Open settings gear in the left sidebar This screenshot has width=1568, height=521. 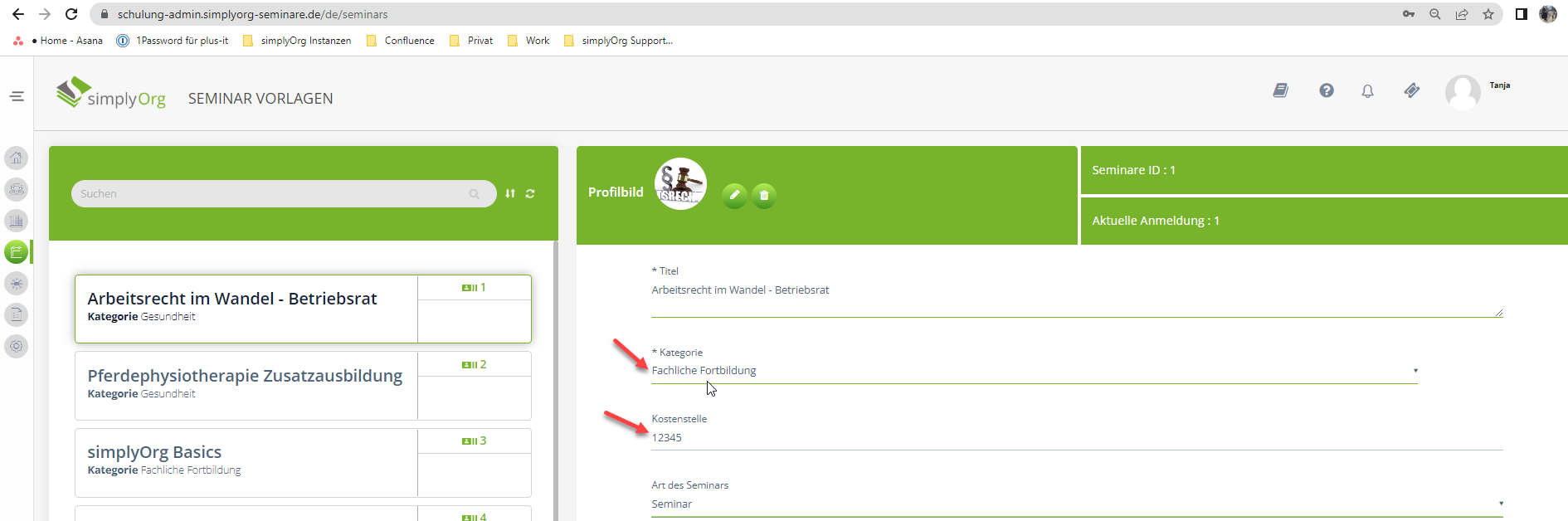[x=17, y=346]
